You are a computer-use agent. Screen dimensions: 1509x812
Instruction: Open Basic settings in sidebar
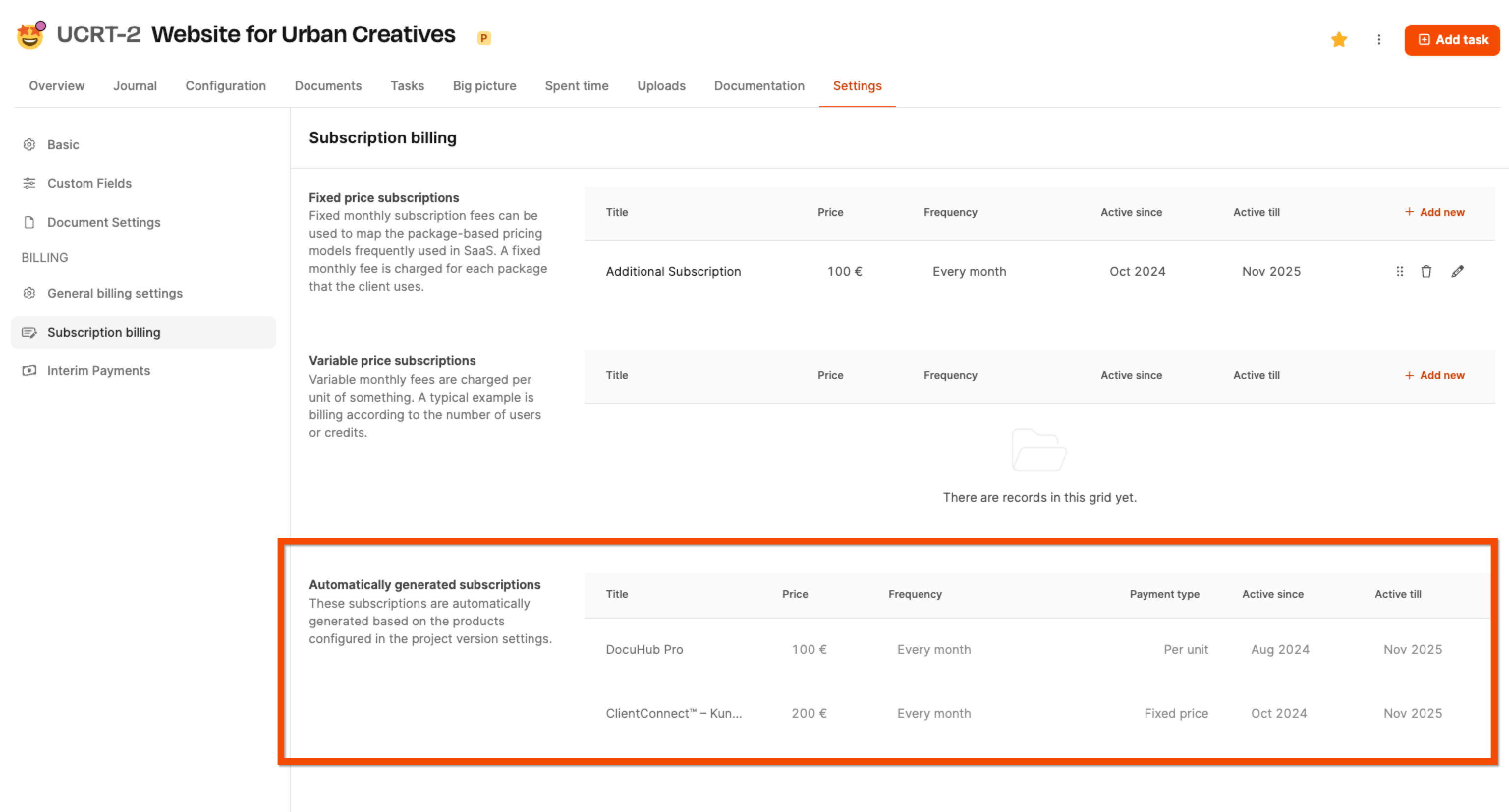pyautogui.click(x=63, y=145)
